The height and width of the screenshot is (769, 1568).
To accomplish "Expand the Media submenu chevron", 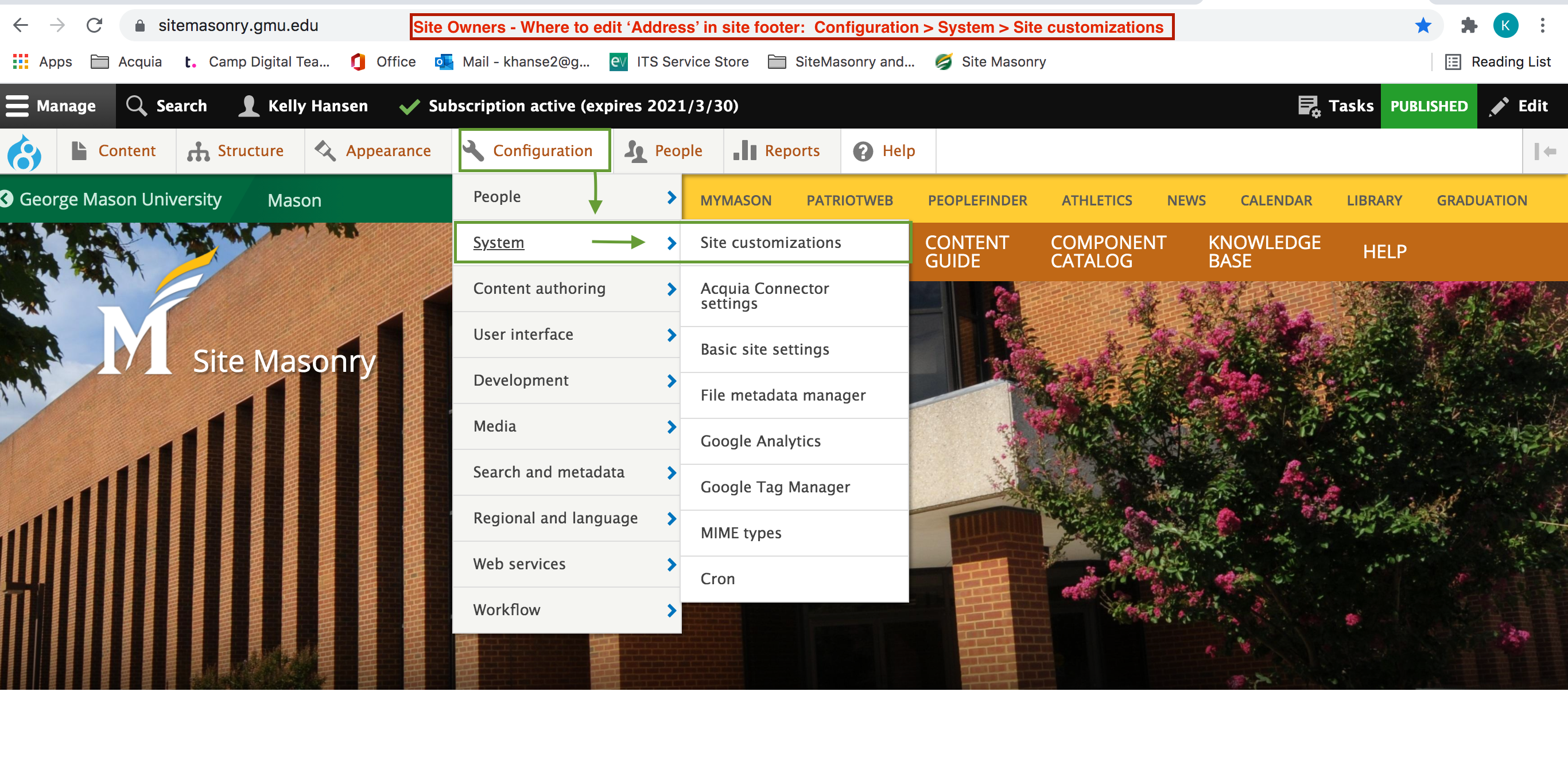I will (672, 427).
